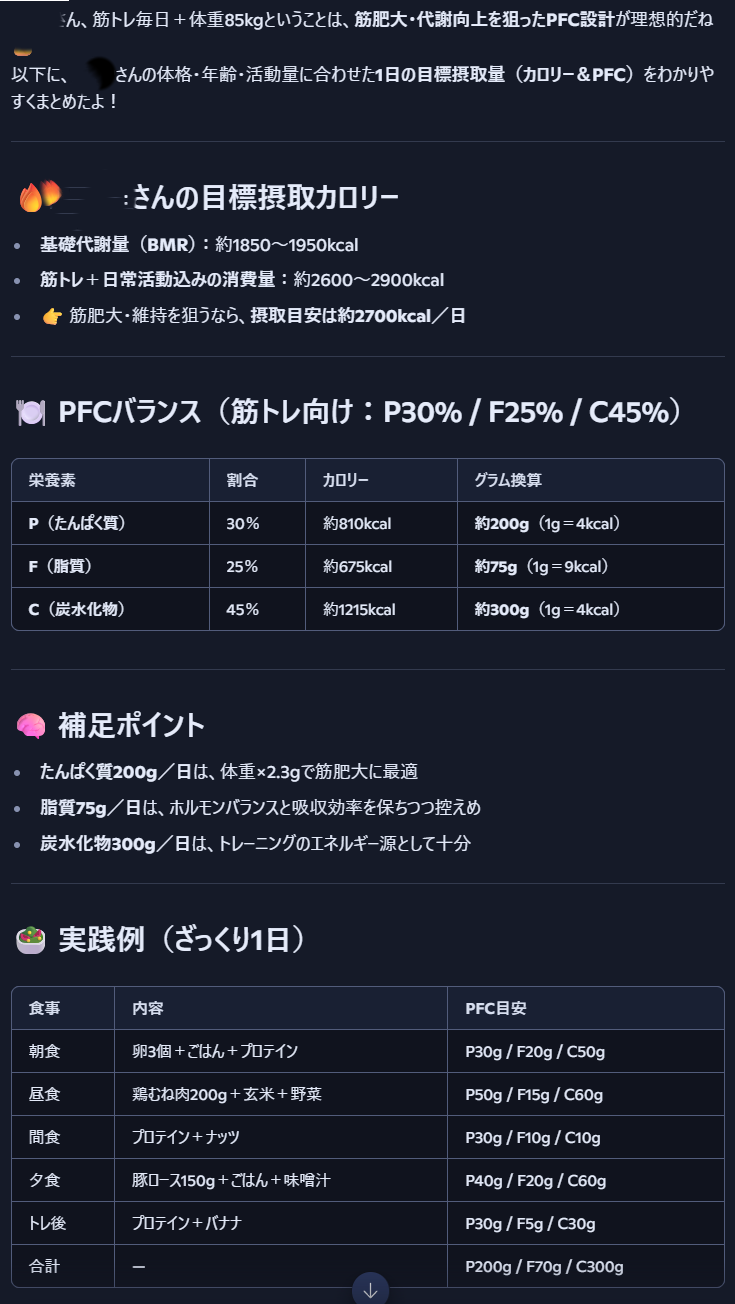
Task: Click the brain emoji beside 補足ポイント
Action: pyautogui.click(x=31, y=726)
